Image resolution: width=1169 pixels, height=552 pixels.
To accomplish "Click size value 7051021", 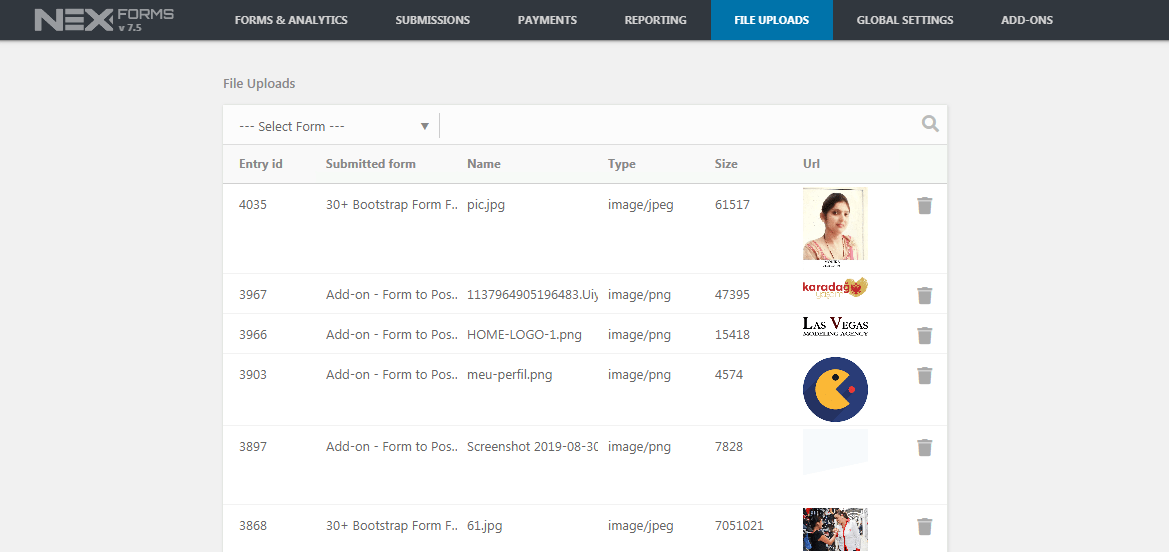I will [739, 526].
